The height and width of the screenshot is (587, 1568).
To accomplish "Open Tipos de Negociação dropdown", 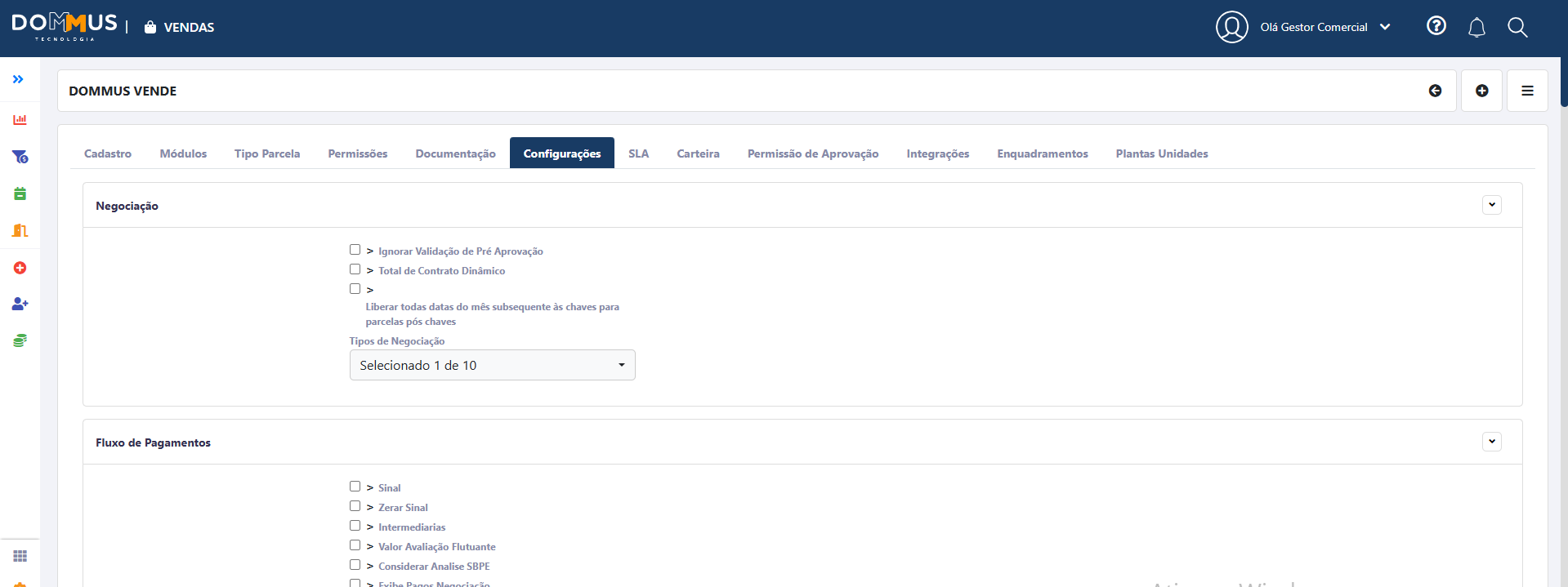I will point(492,365).
